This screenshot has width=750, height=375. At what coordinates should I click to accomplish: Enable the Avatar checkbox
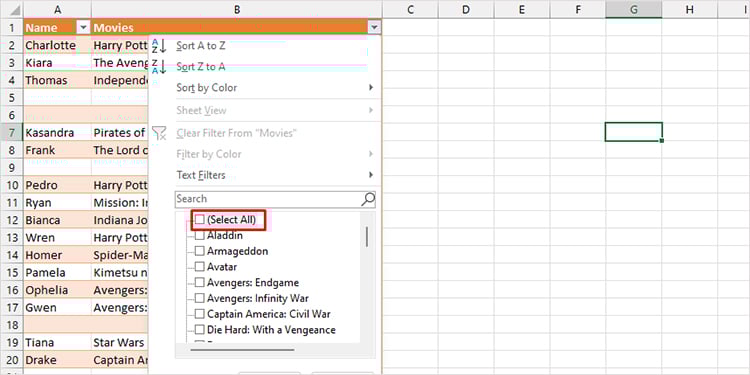tap(200, 266)
